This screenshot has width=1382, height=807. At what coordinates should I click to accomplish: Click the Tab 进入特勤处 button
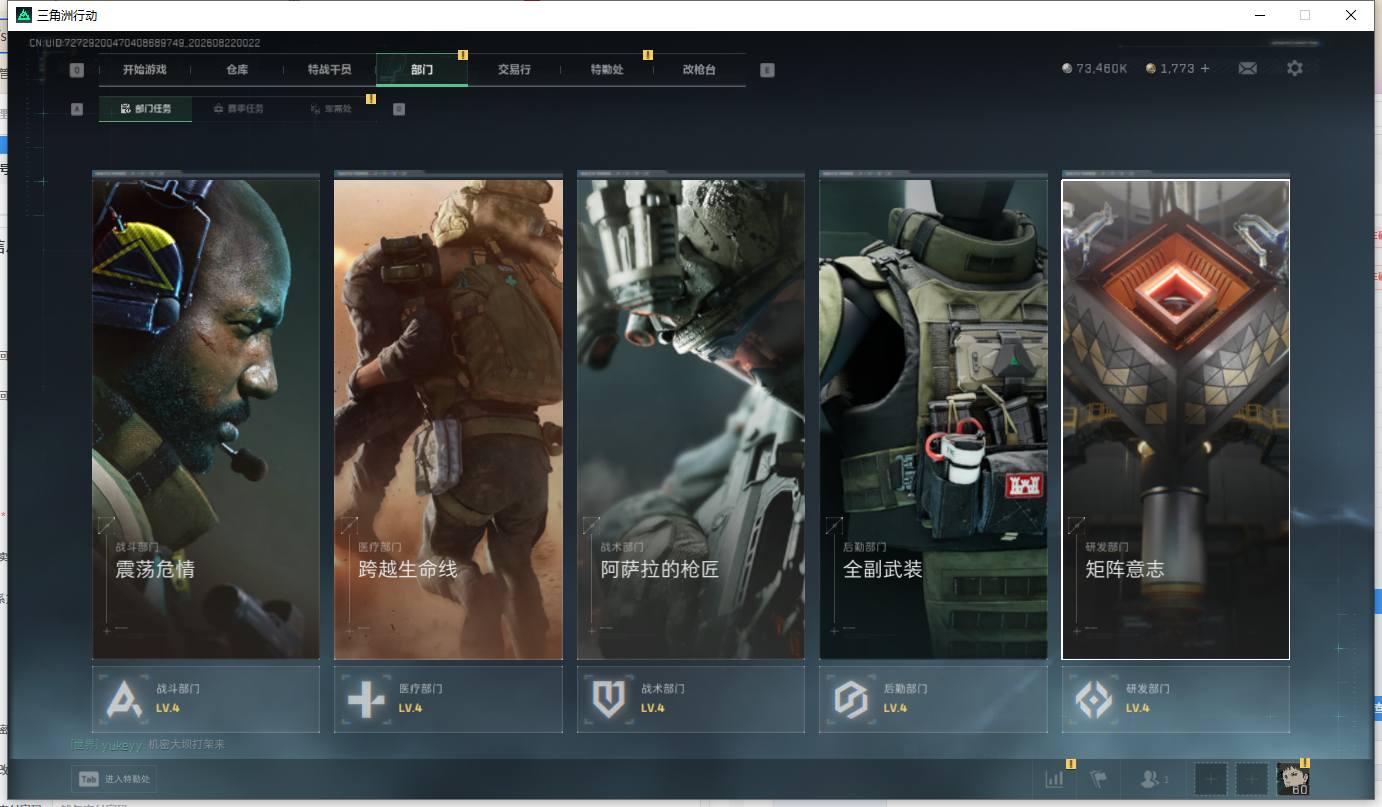114,778
